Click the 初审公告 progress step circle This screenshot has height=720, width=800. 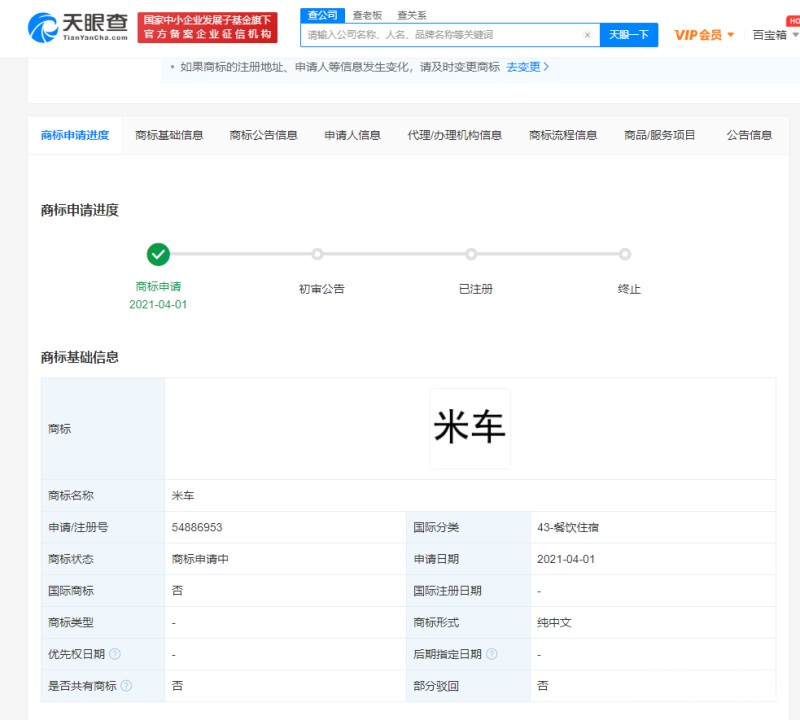coord(317,254)
